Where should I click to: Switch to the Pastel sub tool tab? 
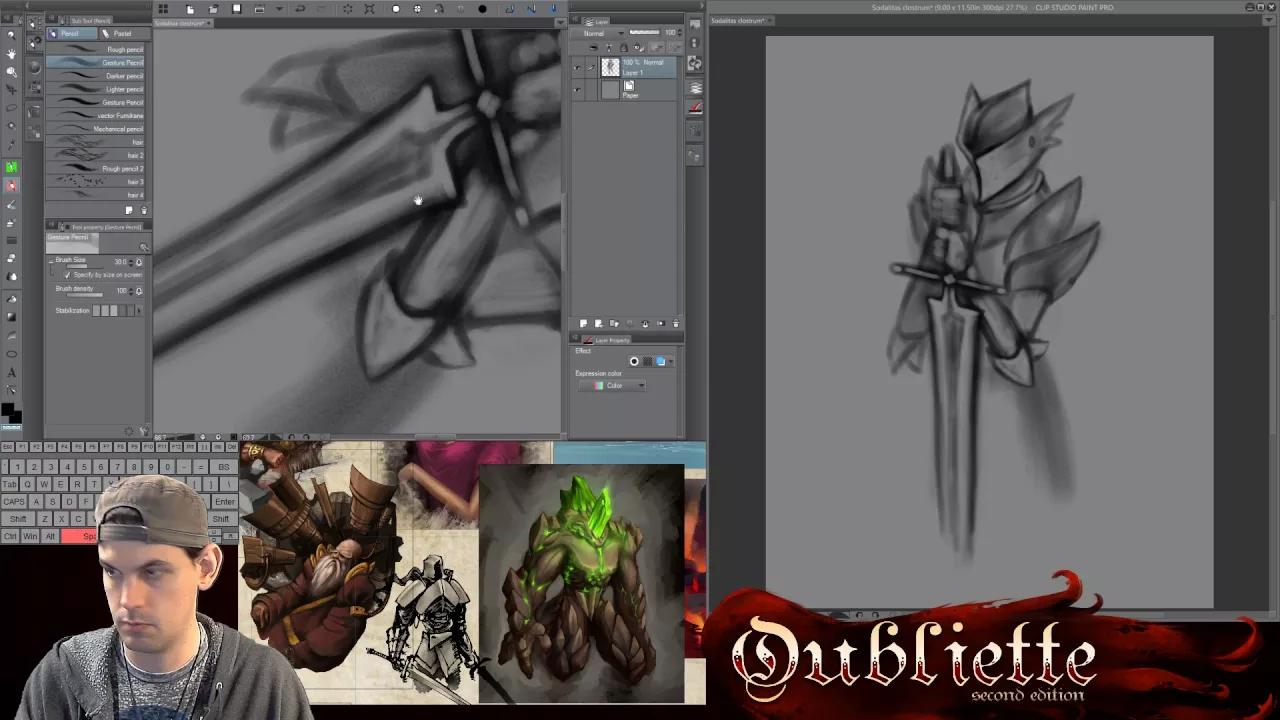coord(122,34)
